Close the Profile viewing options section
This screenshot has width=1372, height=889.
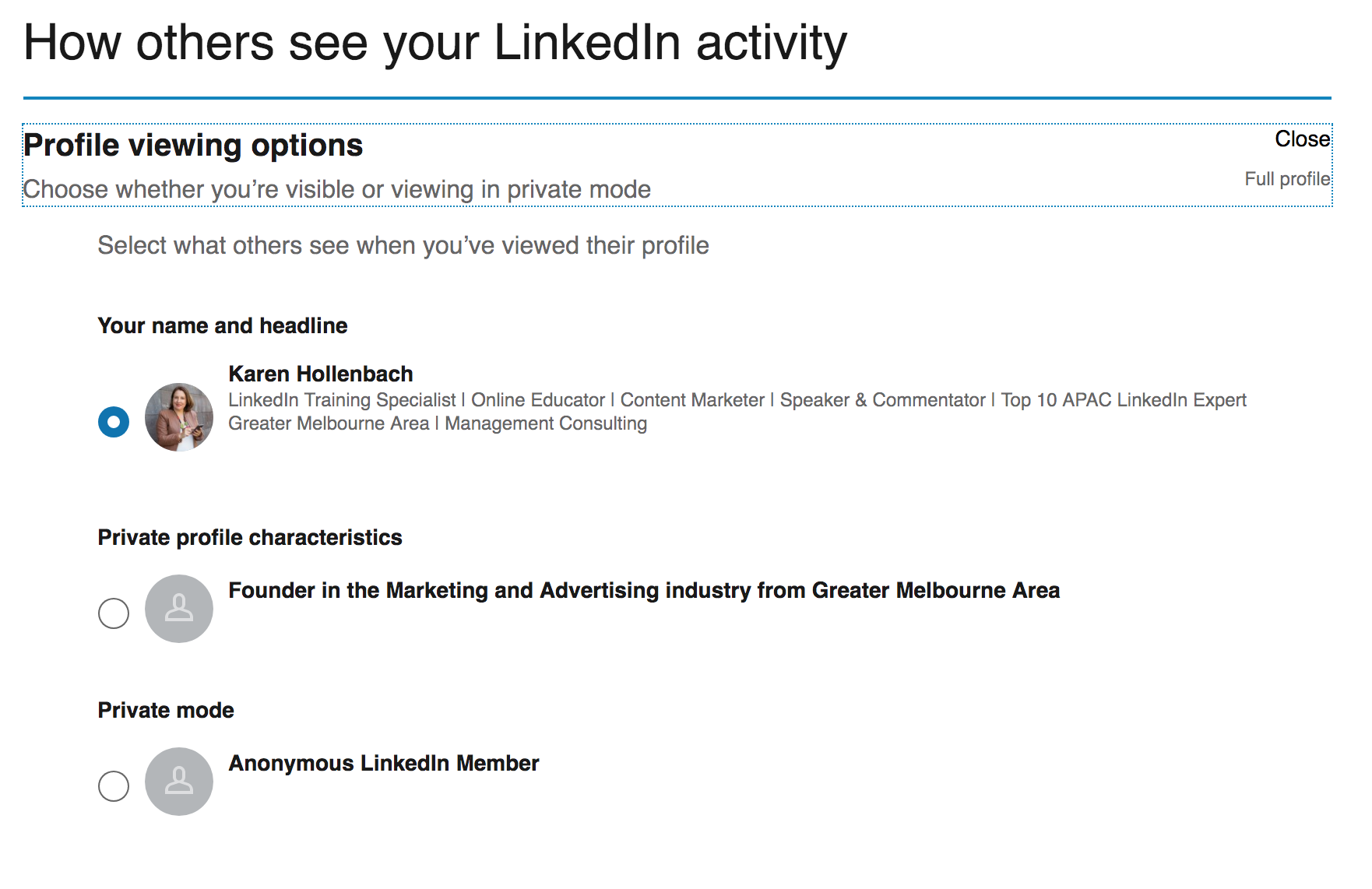1302,139
